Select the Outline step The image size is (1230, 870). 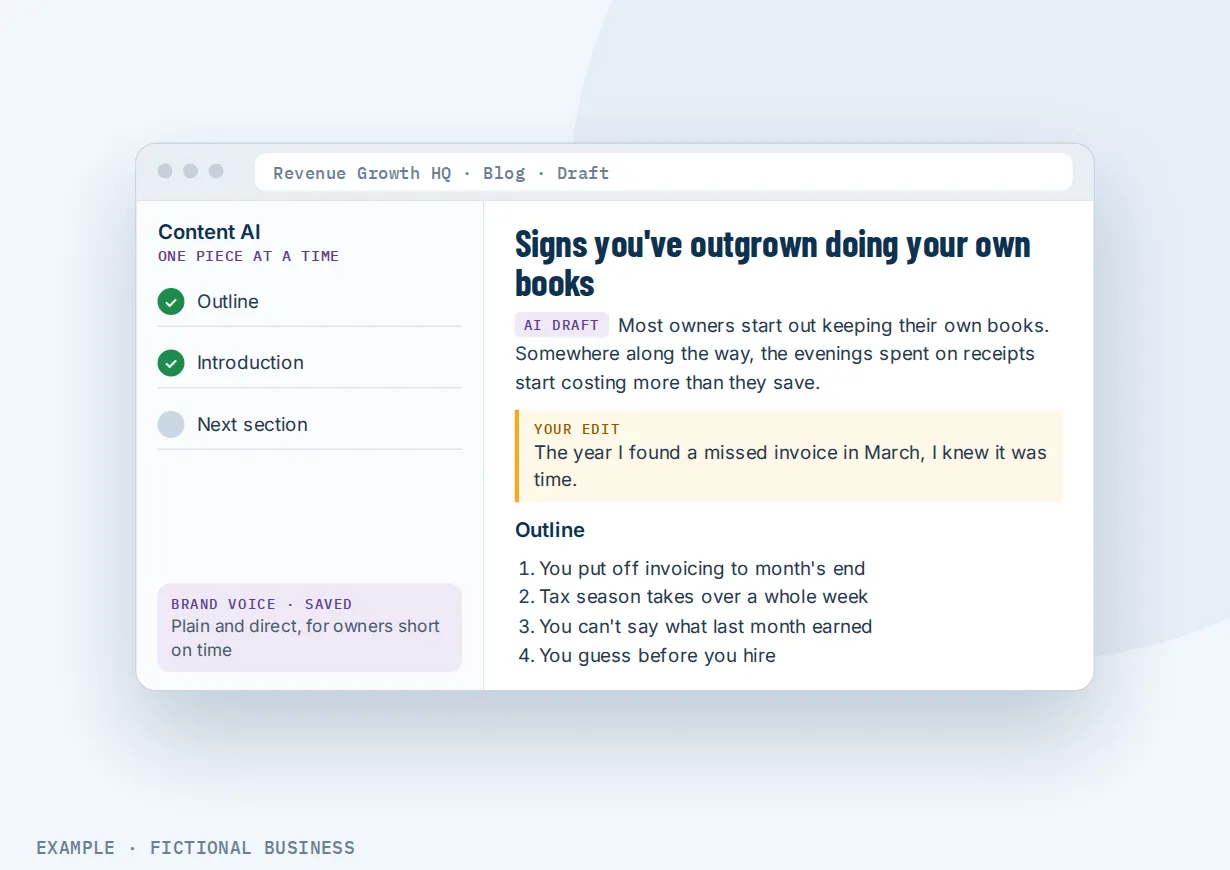point(309,302)
